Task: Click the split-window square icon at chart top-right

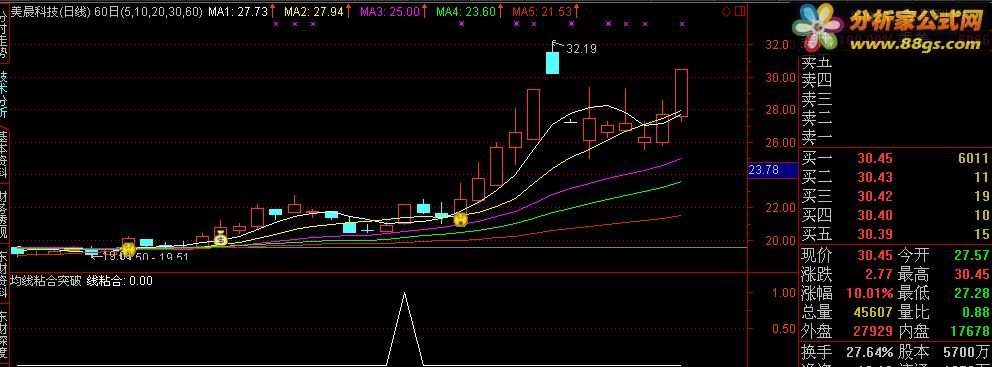Action: (740, 11)
